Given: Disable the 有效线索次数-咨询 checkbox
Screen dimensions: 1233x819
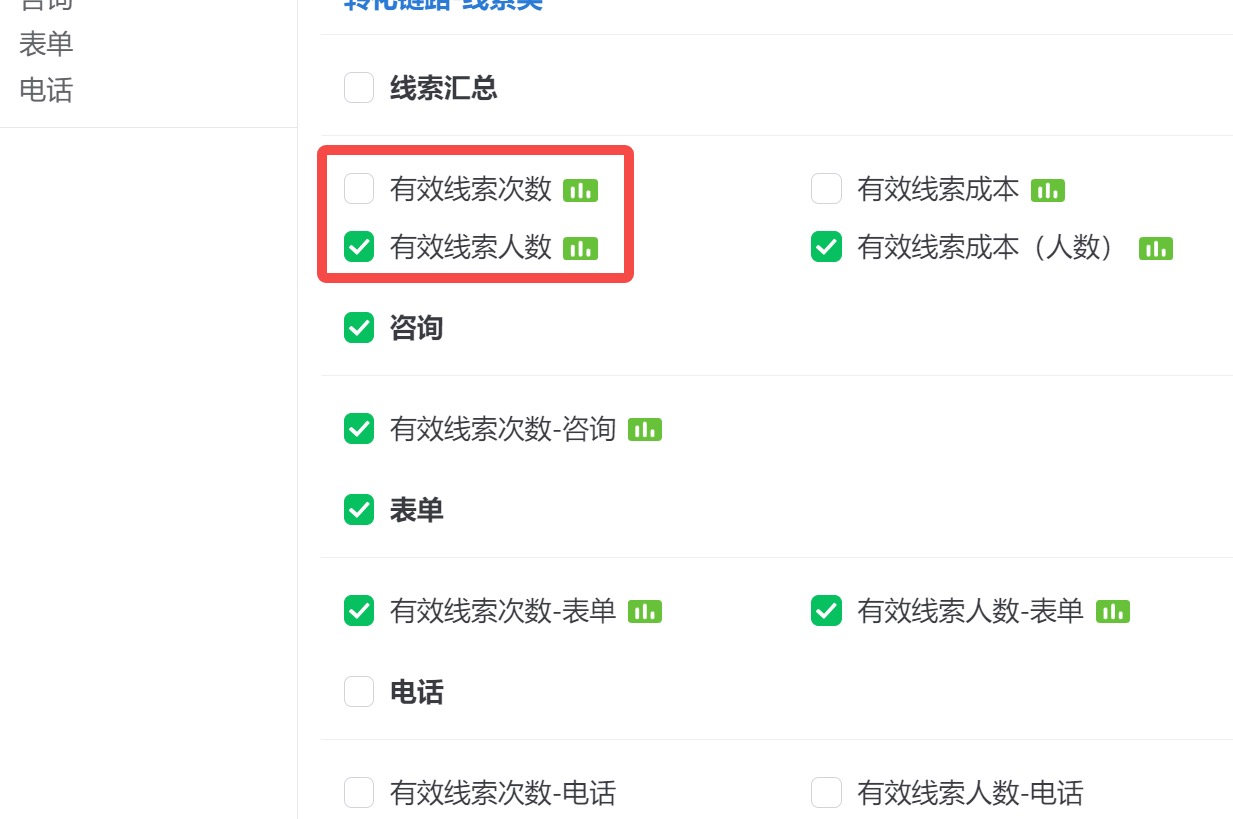Looking at the screenshot, I should [359, 429].
